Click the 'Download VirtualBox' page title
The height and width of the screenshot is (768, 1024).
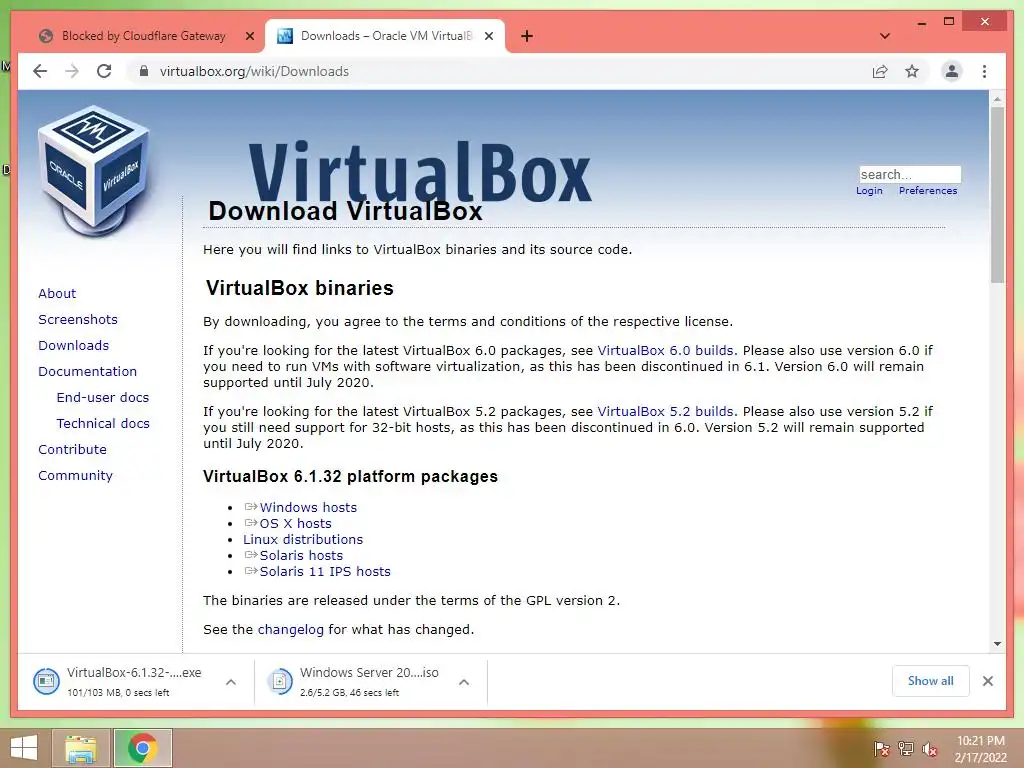click(345, 211)
